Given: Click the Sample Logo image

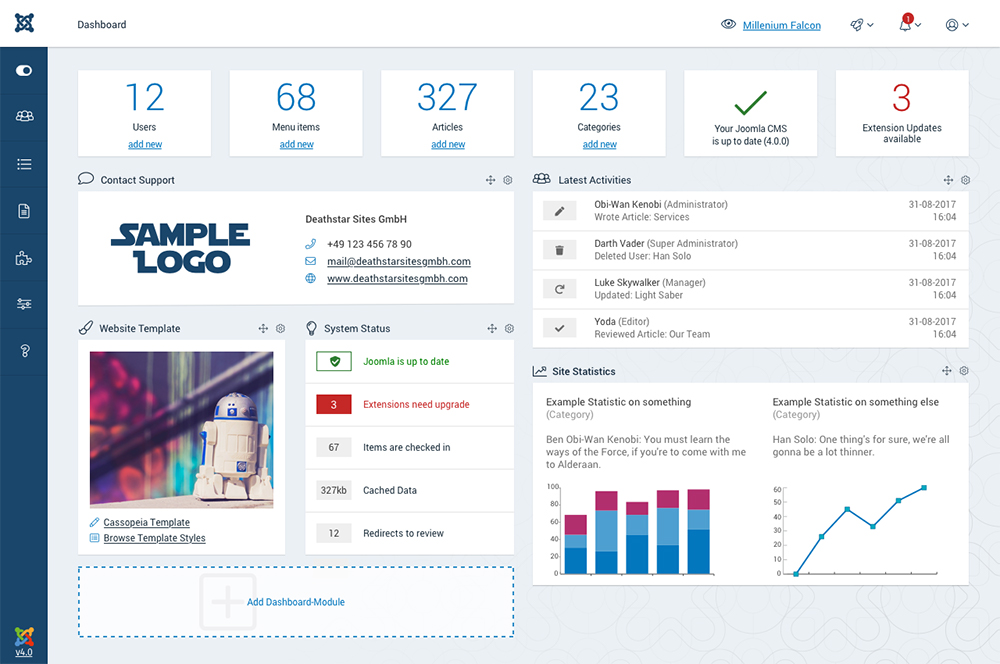Looking at the screenshot, I should (x=181, y=247).
